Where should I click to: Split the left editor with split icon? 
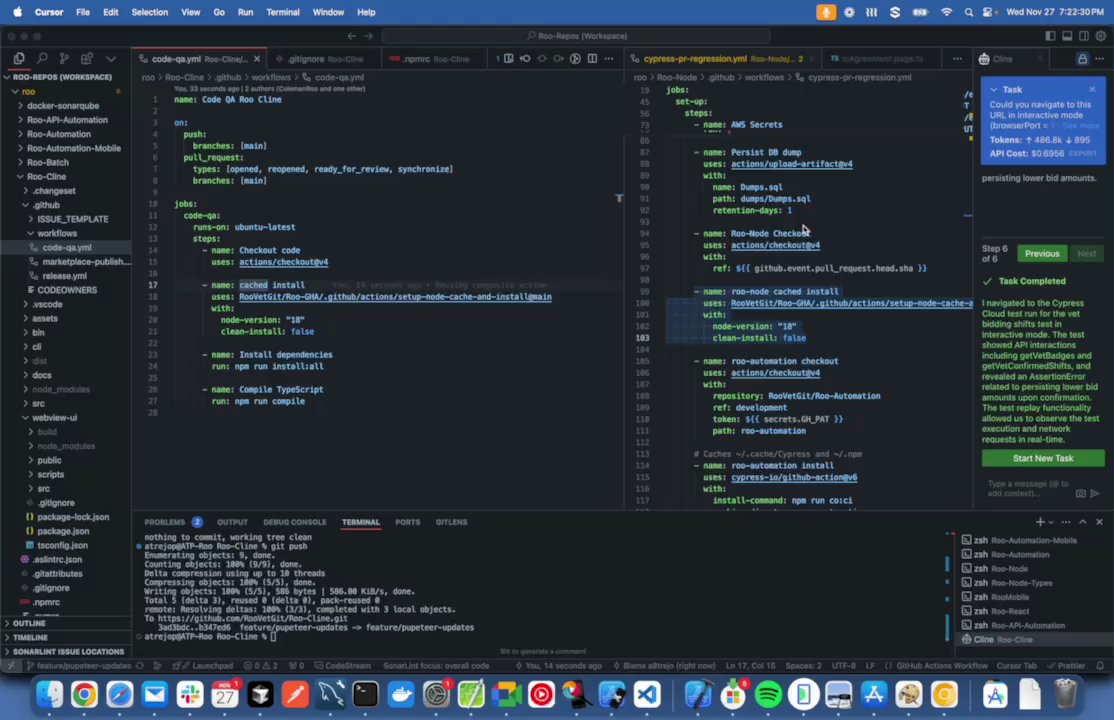click(x=593, y=59)
